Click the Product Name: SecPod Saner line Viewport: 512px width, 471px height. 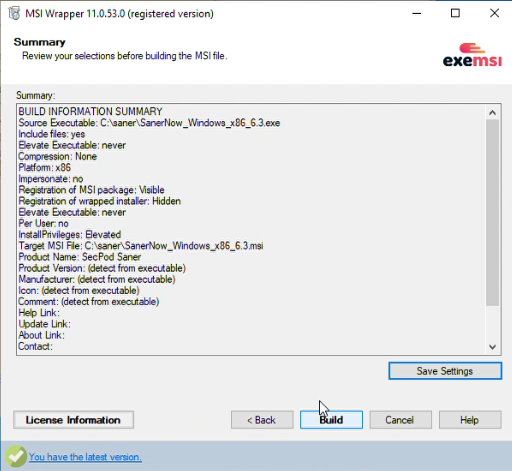[x=79, y=257]
